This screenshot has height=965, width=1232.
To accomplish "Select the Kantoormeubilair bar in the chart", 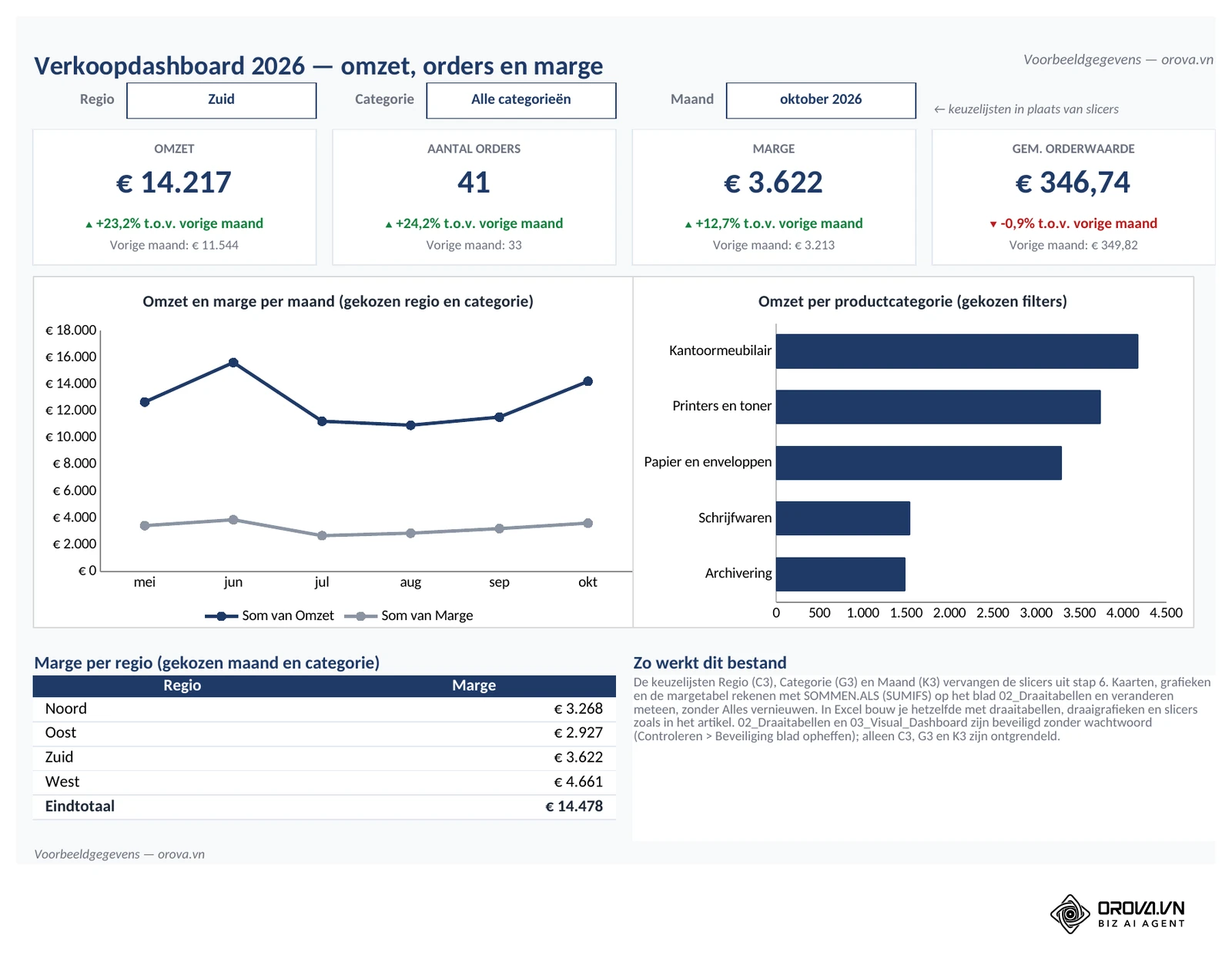I will 957,351.
